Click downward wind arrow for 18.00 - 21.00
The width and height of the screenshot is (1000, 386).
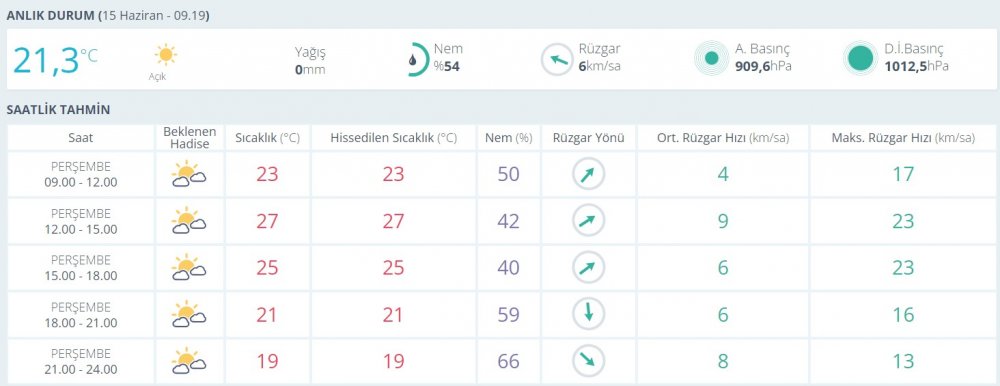pyautogui.click(x=588, y=315)
